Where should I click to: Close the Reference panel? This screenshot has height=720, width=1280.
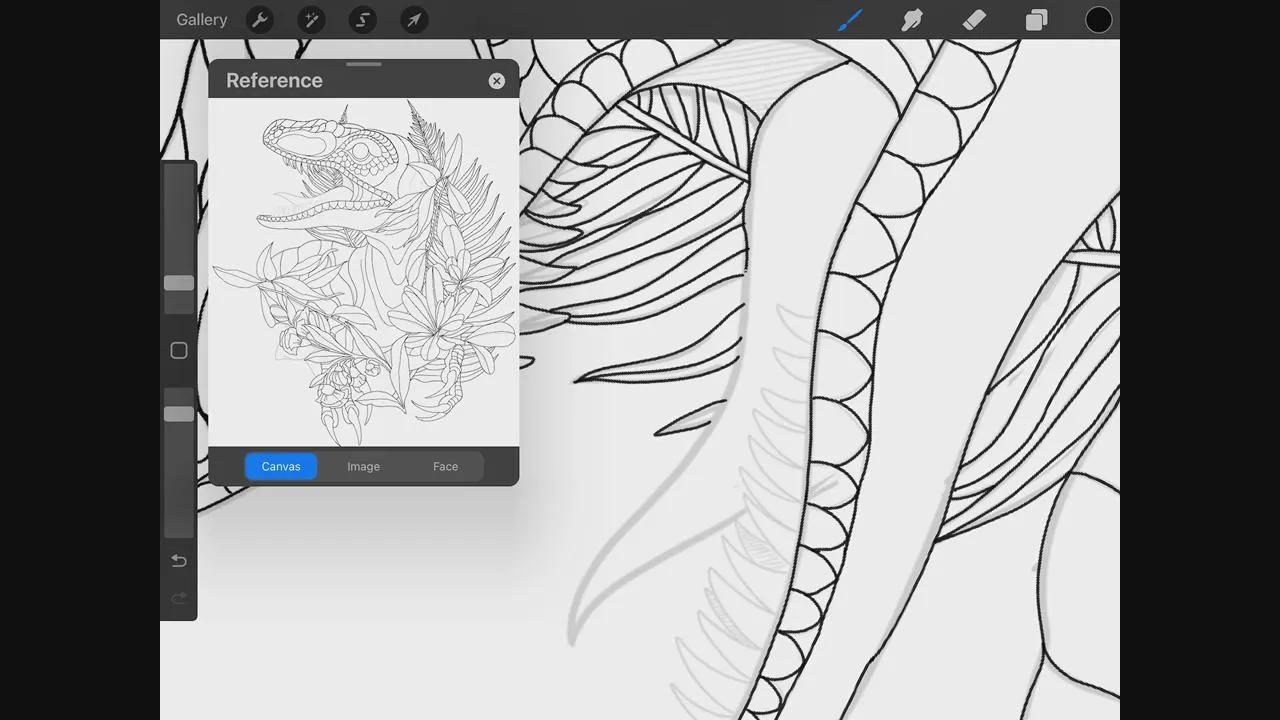pos(497,81)
